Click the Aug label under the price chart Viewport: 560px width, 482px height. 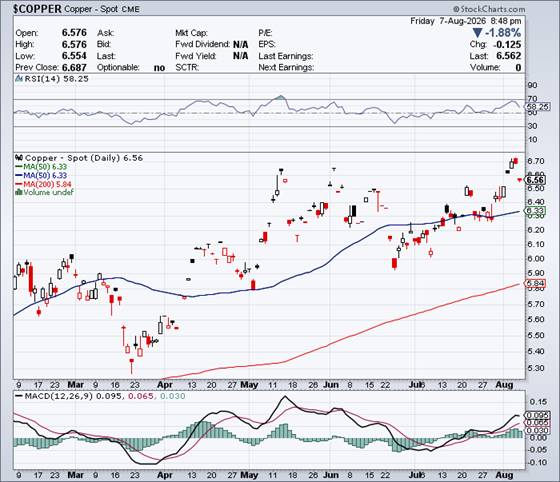click(x=504, y=385)
